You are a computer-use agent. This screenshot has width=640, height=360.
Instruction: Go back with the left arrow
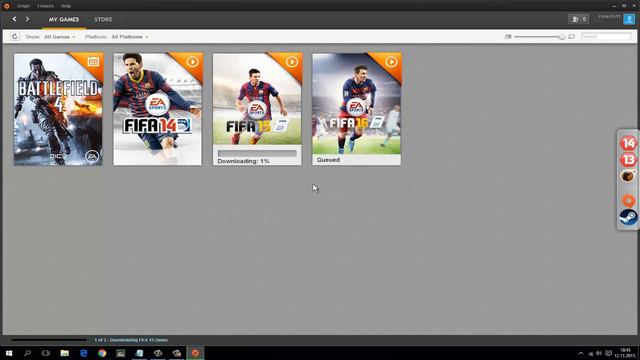click(14, 19)
